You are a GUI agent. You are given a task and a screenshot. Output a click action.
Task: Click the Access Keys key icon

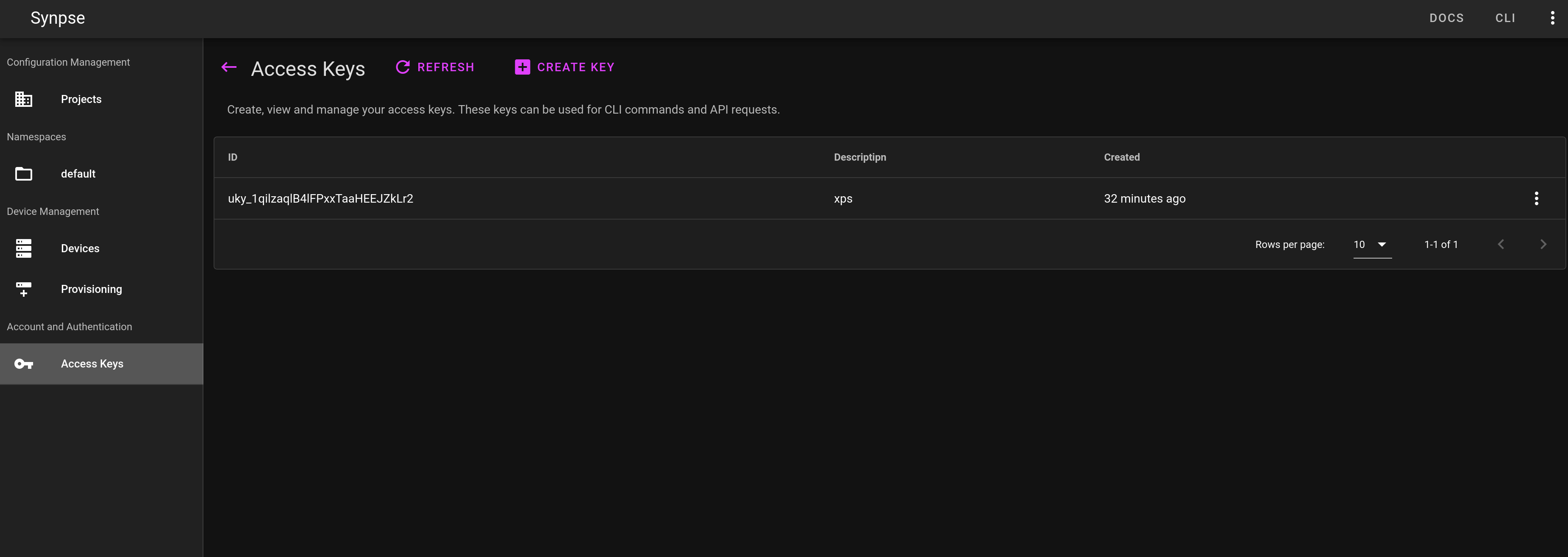coord(24,364)
